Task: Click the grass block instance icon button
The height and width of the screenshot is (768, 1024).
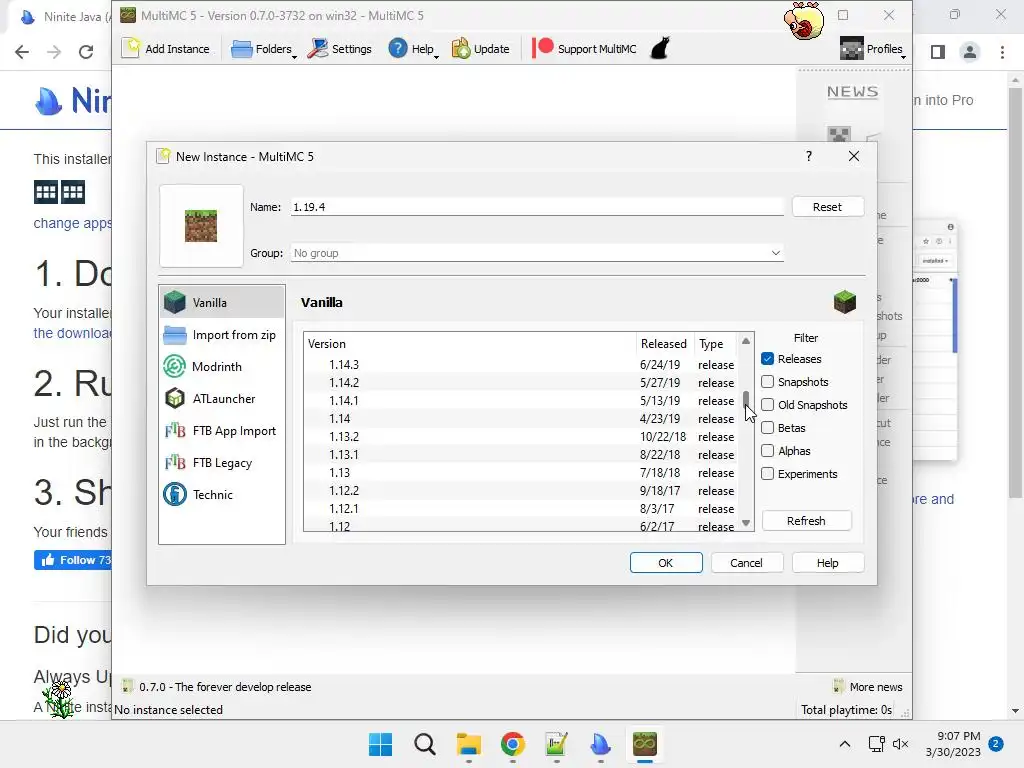Action: click(201, 226)
